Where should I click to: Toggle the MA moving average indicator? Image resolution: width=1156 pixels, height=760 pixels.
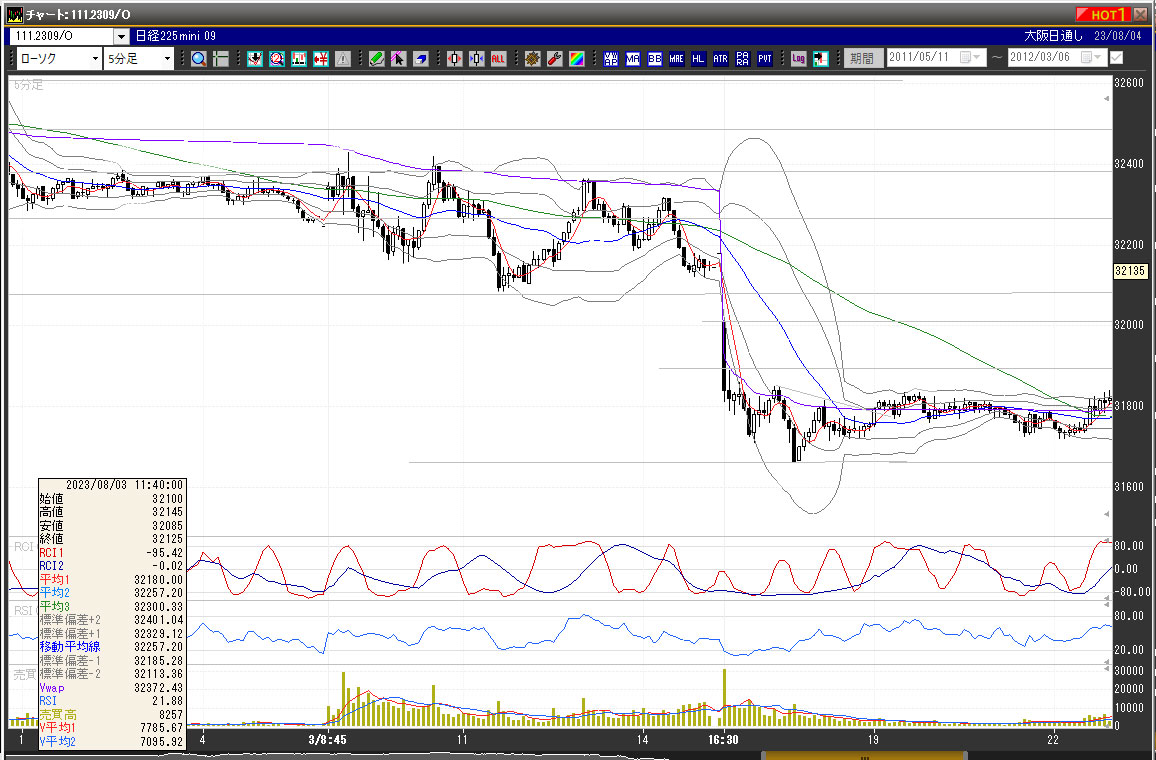(633, 59)
